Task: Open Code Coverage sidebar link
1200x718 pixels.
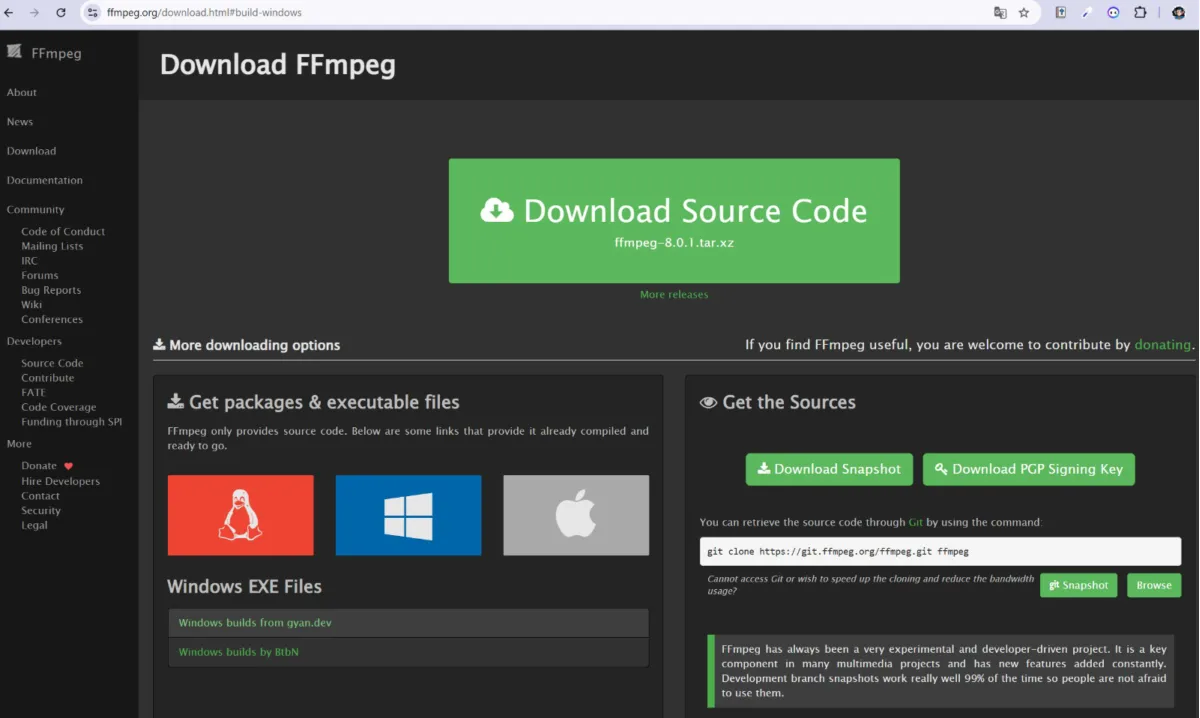Action: point(59,407)
